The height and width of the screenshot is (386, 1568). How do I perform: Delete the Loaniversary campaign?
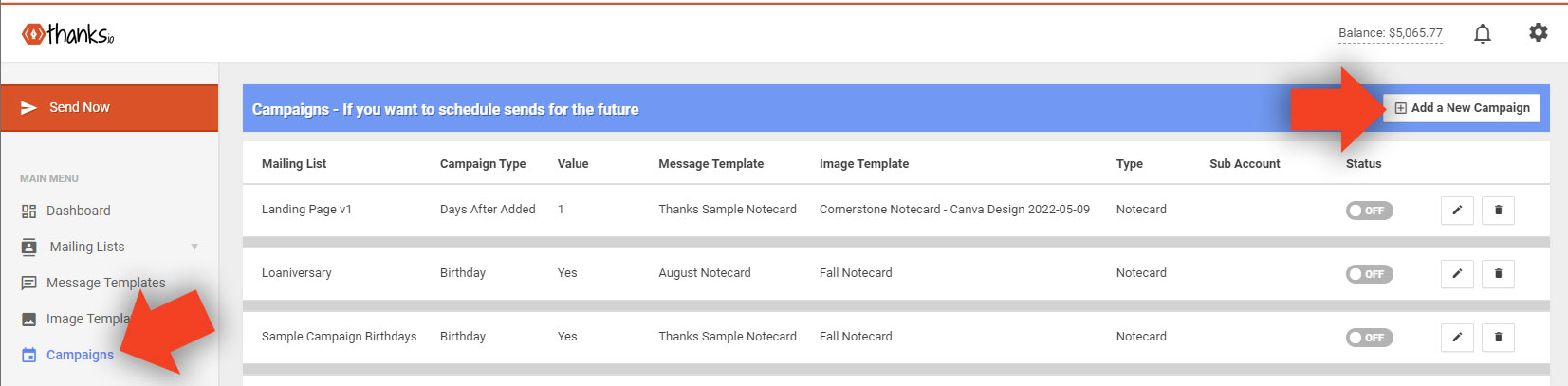pos(1498,274)
